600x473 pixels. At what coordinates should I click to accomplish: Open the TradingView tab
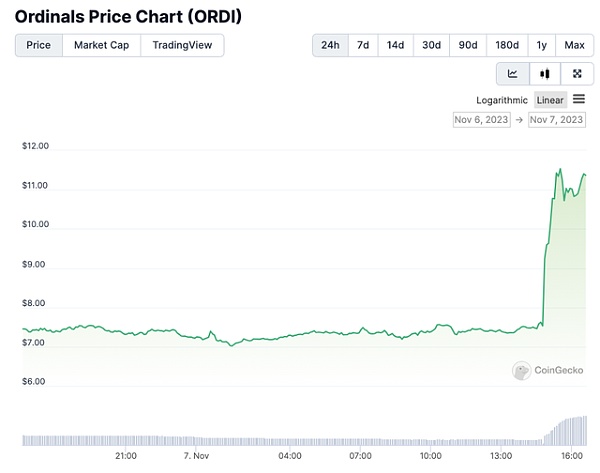pyautogui.click(x=183, y=45)
